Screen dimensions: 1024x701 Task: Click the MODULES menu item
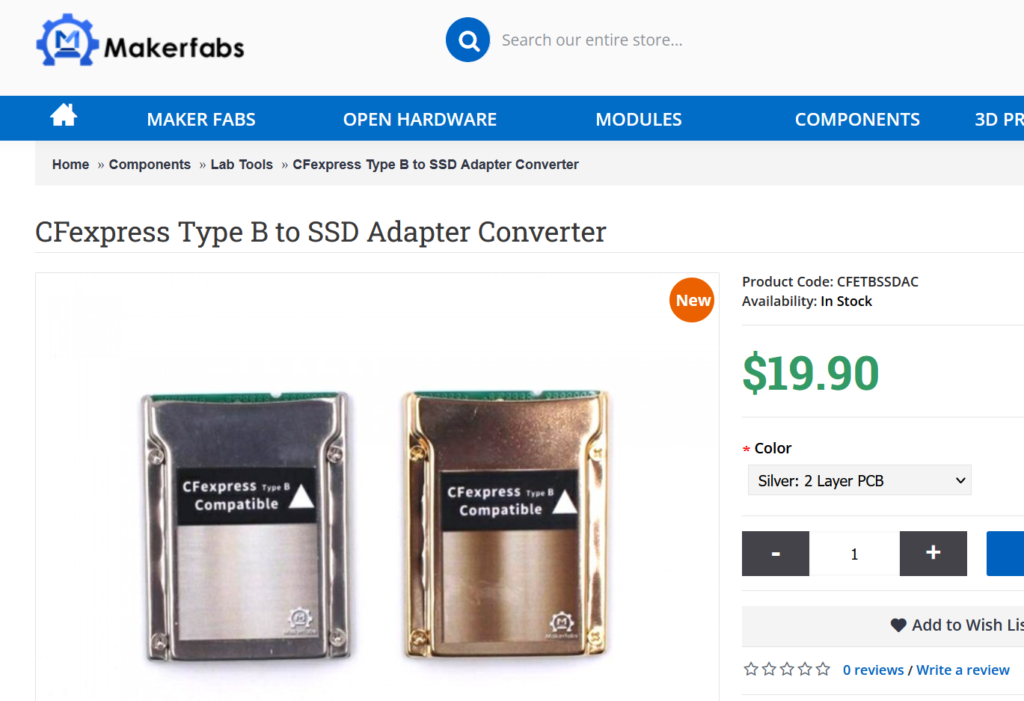click(x=638, y=118)
